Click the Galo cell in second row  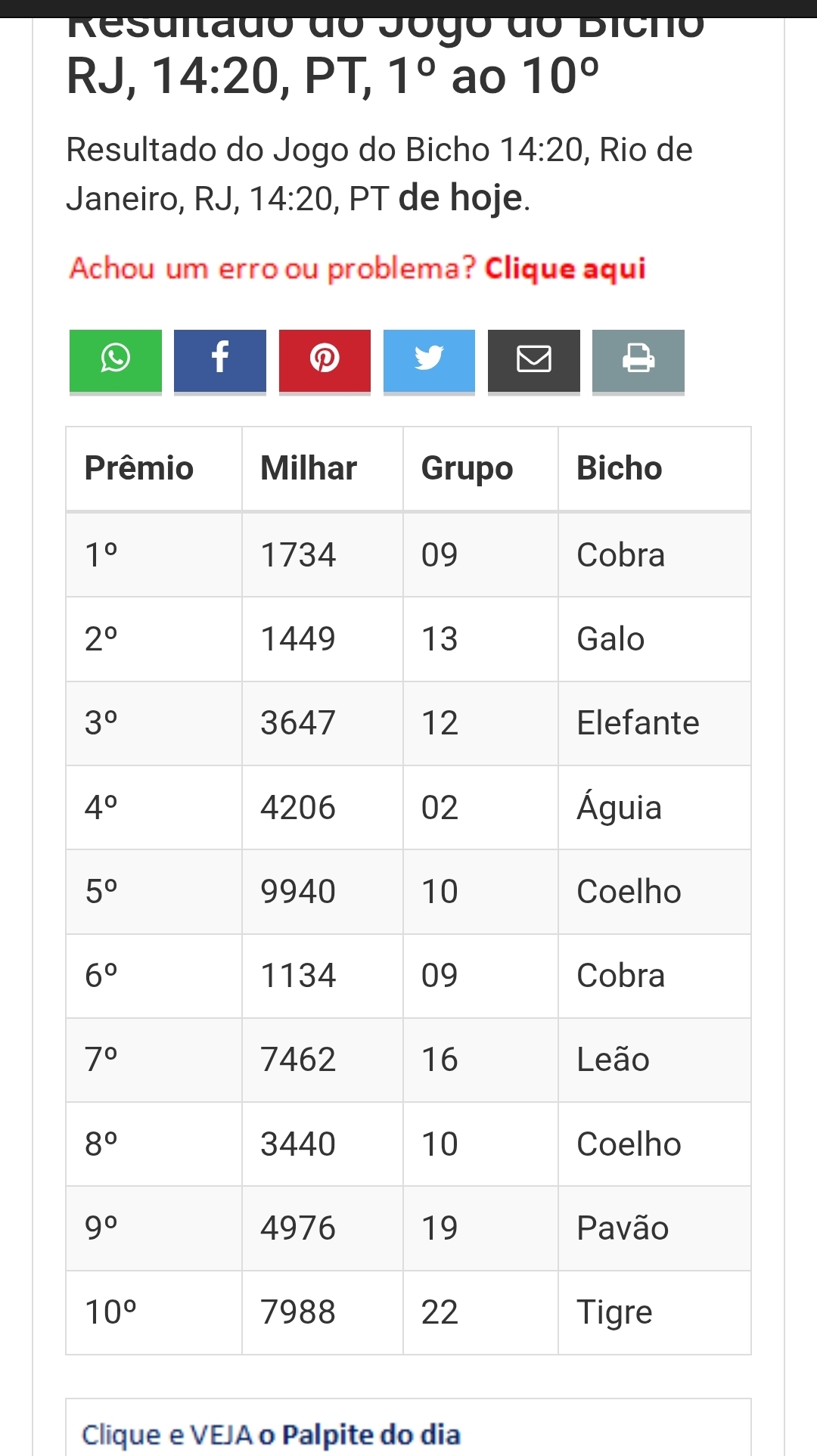[x=610, y=639]
